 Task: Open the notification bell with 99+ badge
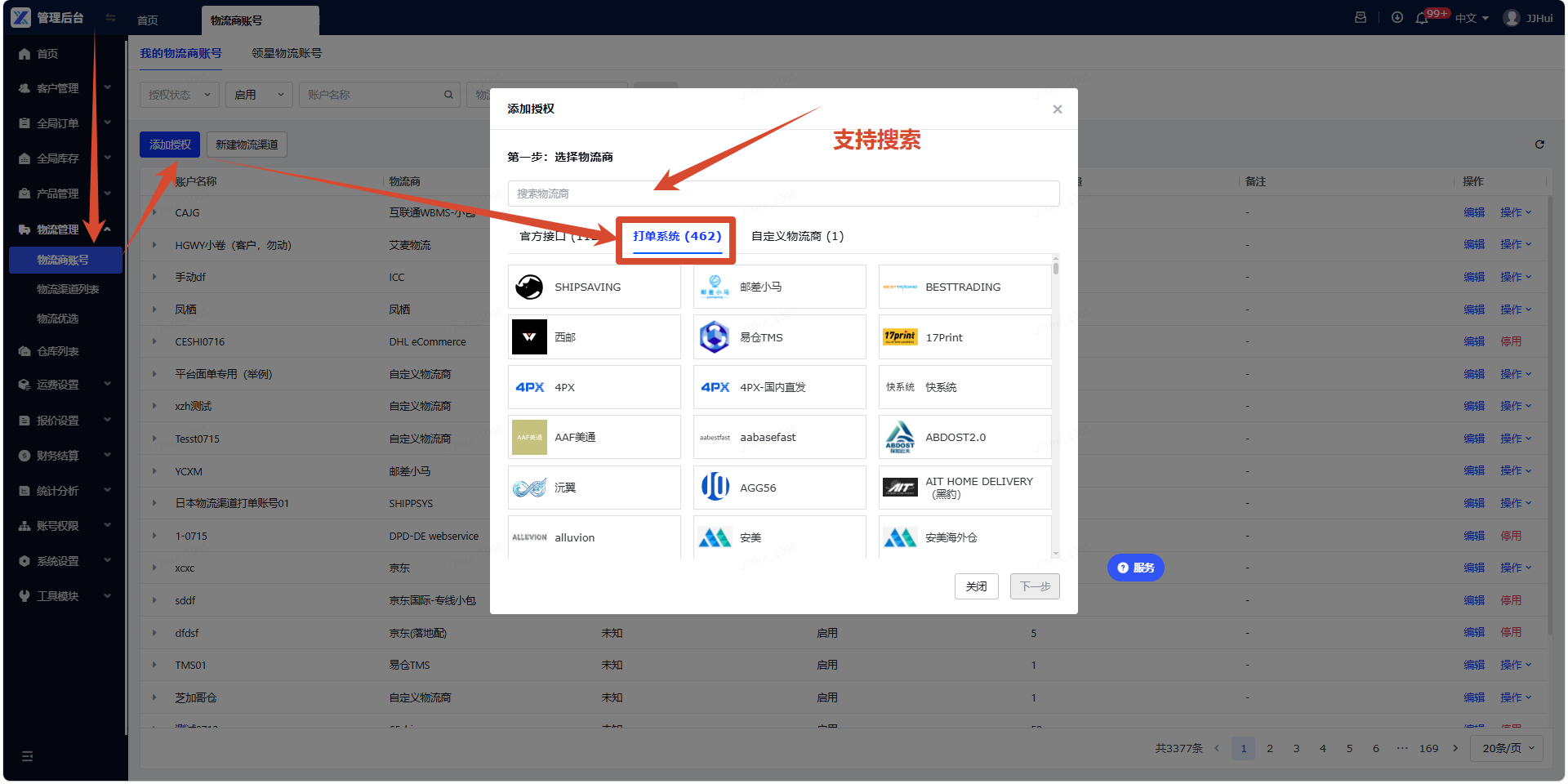pyautogui.click(x=1422, y=18)
